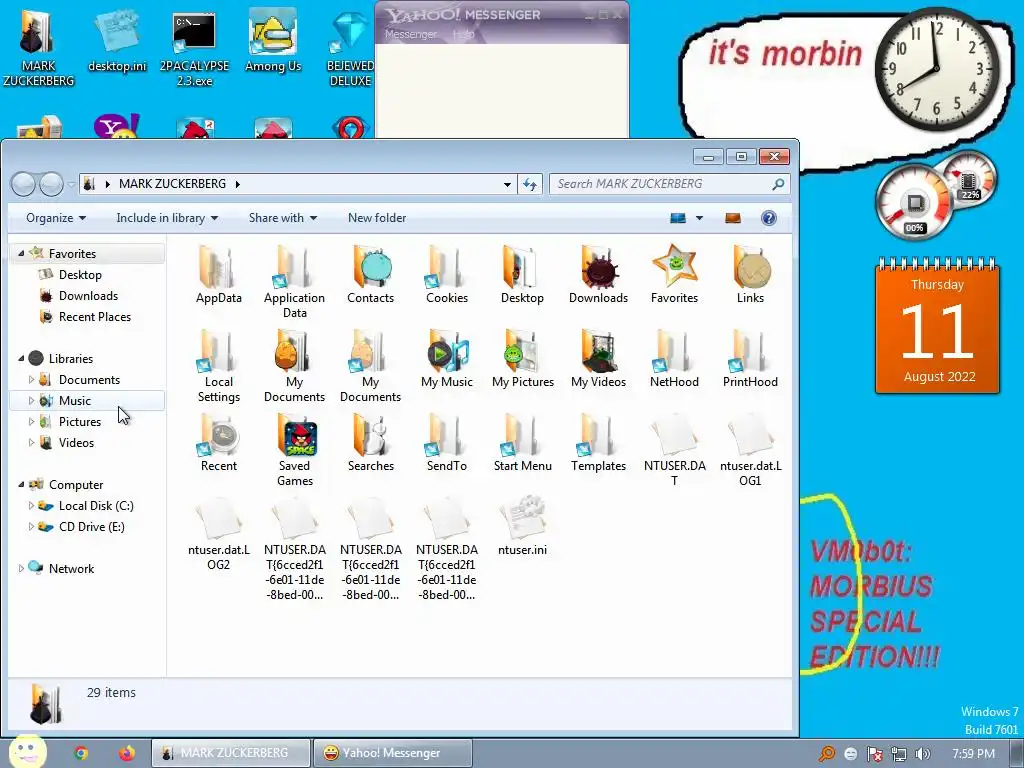Viewport: 1024px width, 768px height.
Task: Select the SendTo folder
Action: (x=447, y=443)
